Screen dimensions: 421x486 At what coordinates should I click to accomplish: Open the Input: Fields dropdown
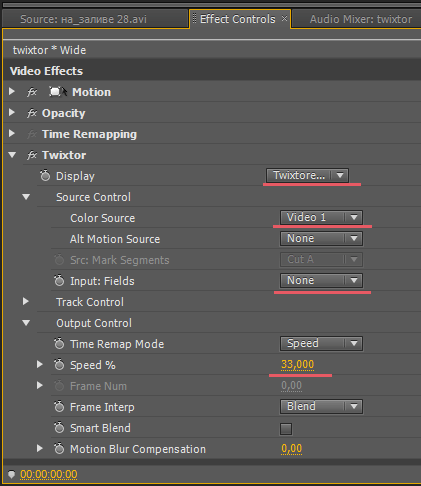pyautogui.click(x=321, y=280)
